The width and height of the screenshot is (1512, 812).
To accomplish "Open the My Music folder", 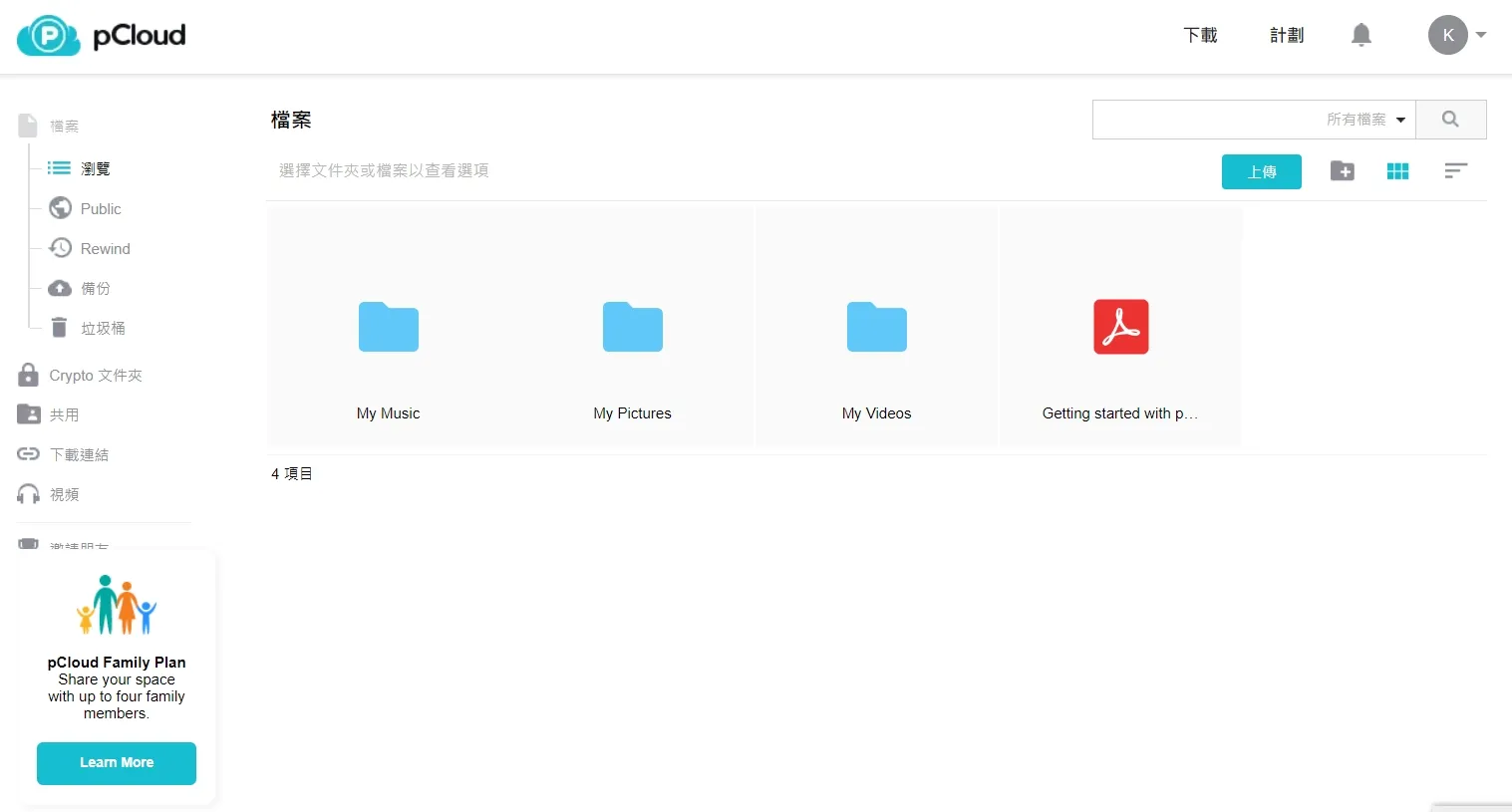I will 389,327.
